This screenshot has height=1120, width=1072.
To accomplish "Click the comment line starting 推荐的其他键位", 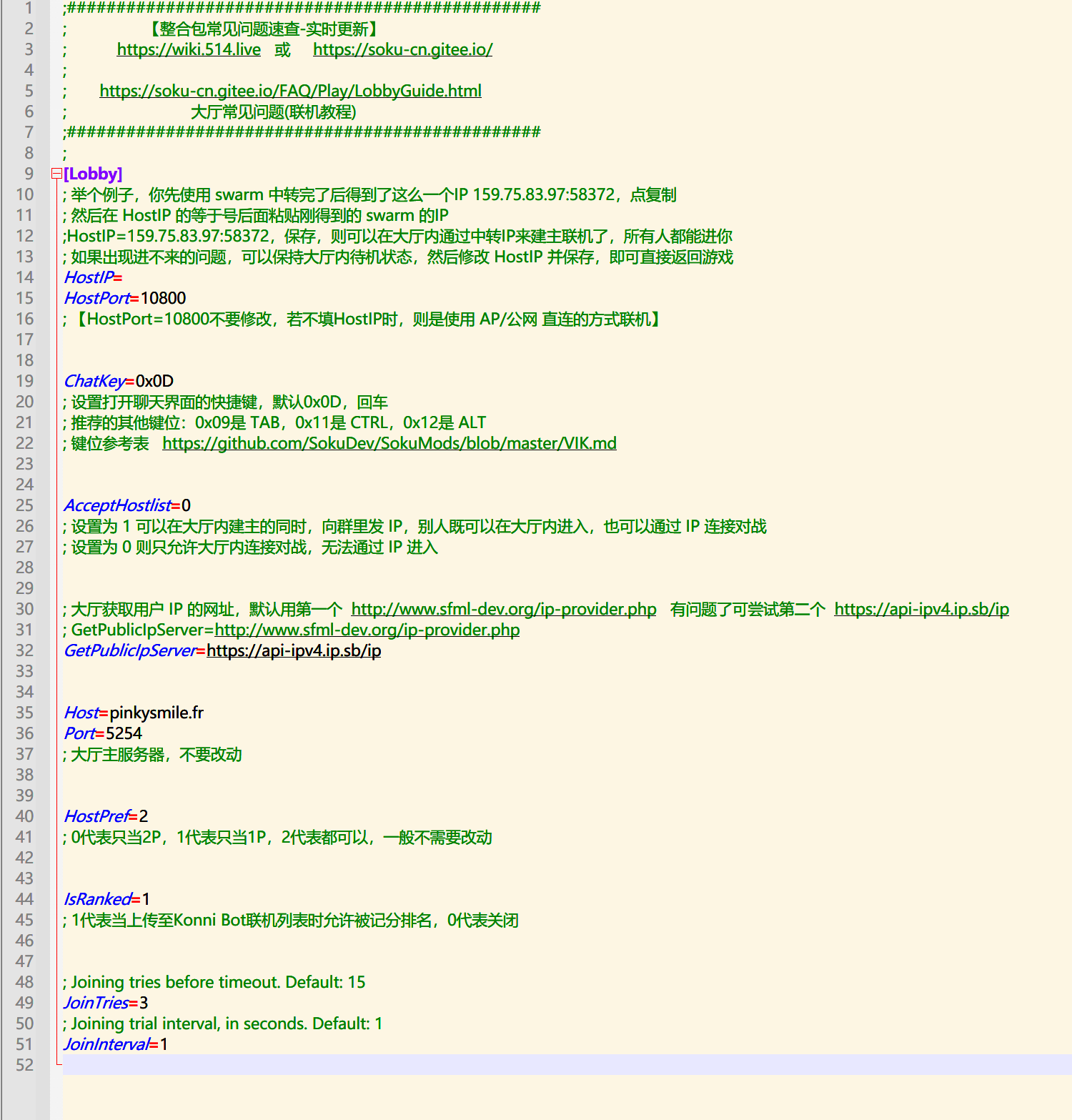I will [274, 422].
